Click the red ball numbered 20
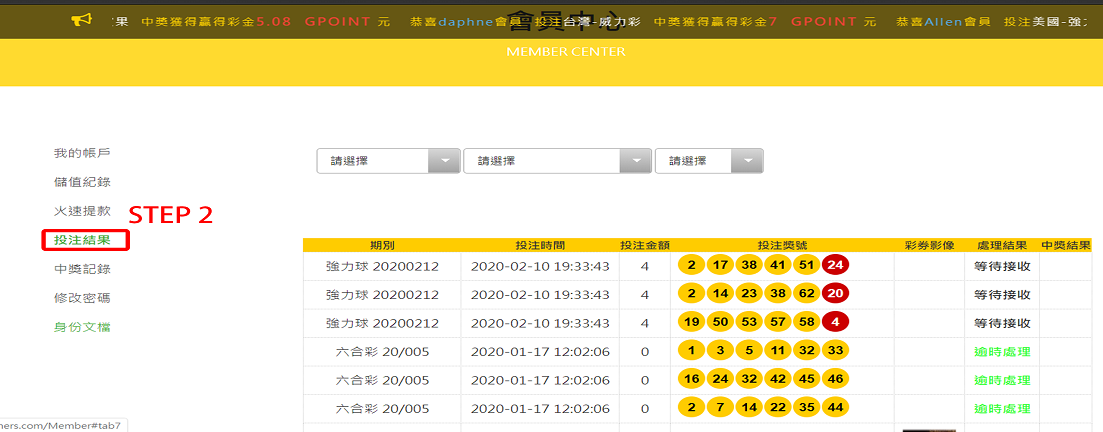The height and width of the screenshot is (432, 1103). click(835, 294)
